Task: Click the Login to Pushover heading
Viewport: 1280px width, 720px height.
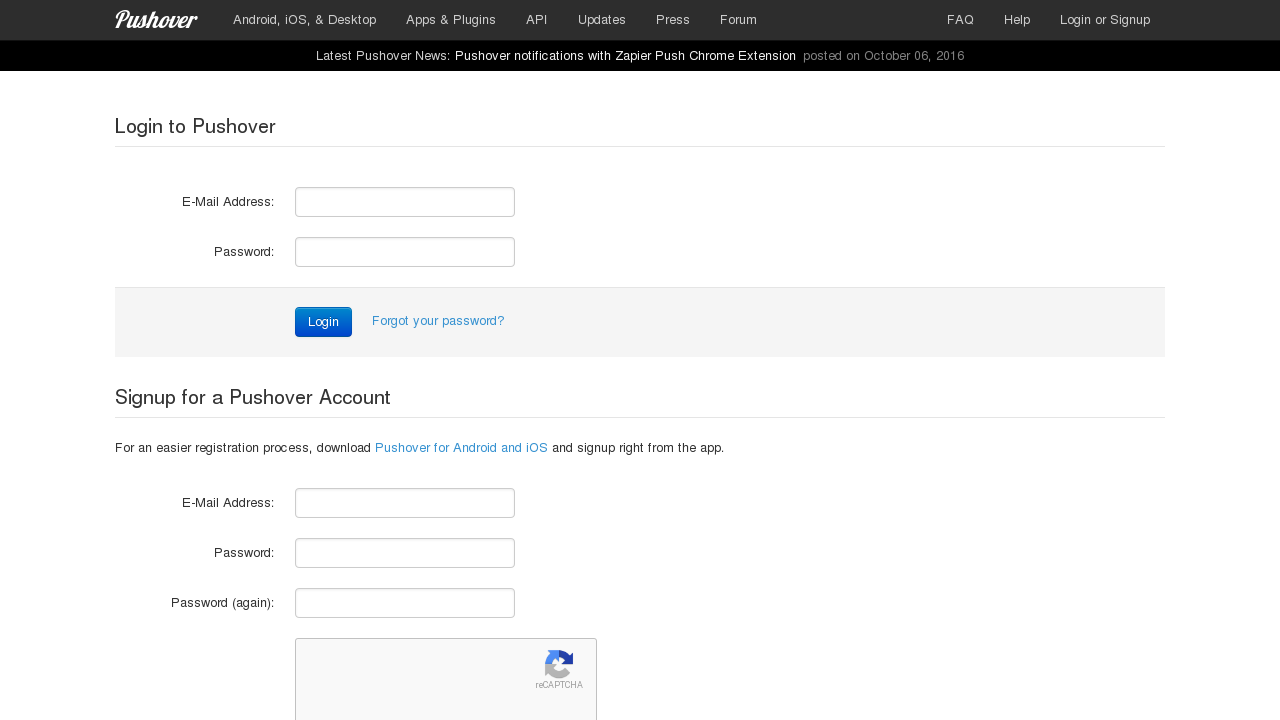Action: [x=195, y=127]
